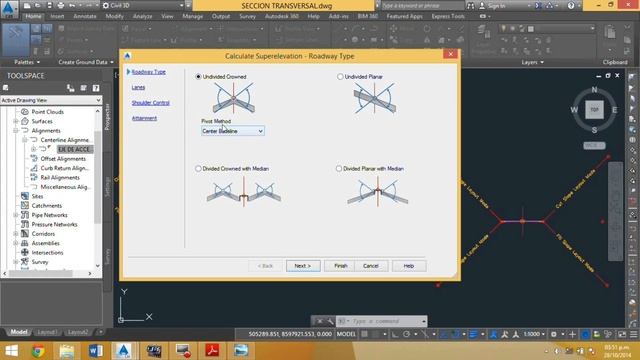This screenshot has width=640, height=360.
Task: Choose Divided Planar with Median option
Action: (x=339, y=168)
